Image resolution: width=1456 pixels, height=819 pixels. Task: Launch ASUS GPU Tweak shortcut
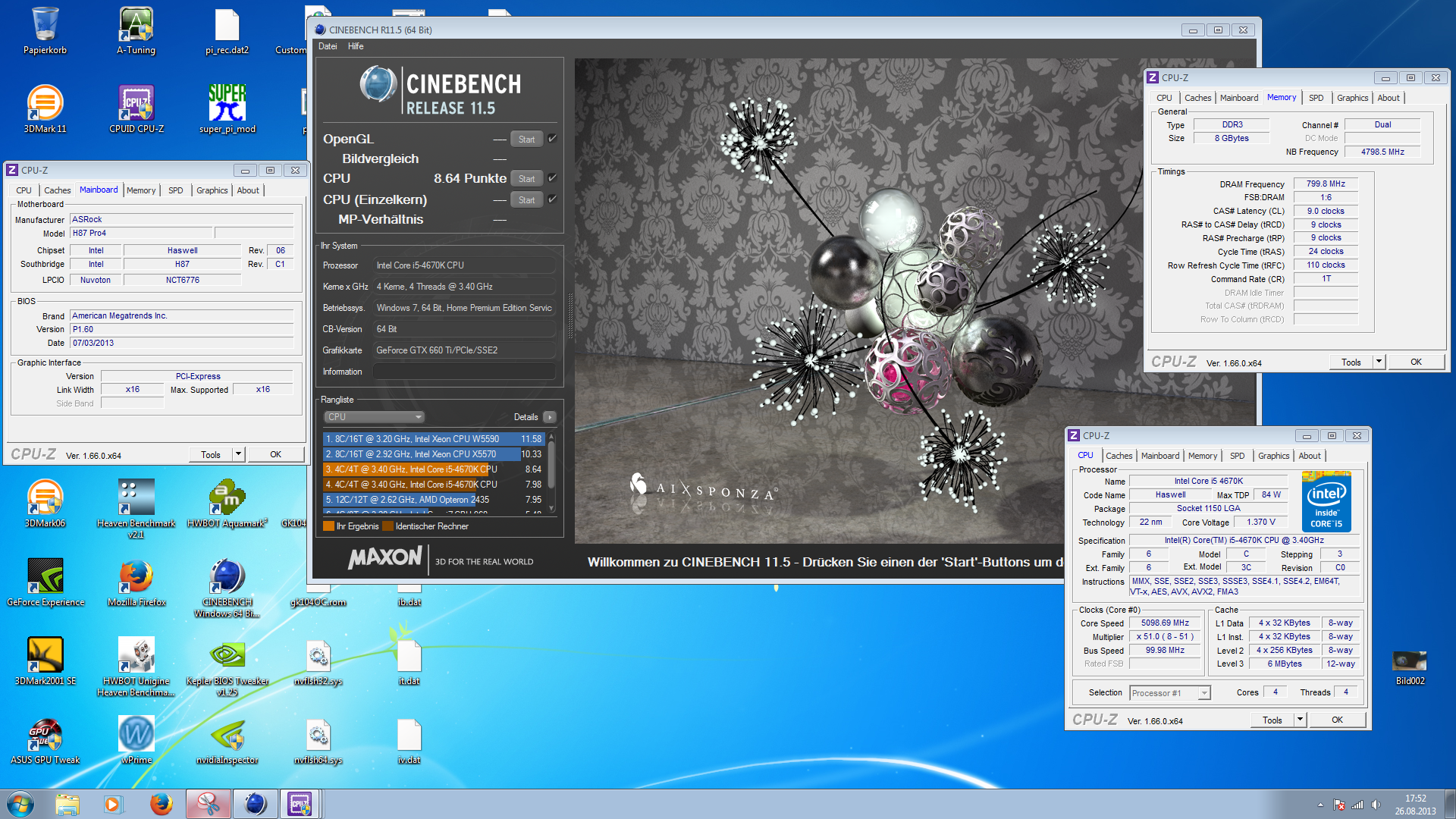45,740
